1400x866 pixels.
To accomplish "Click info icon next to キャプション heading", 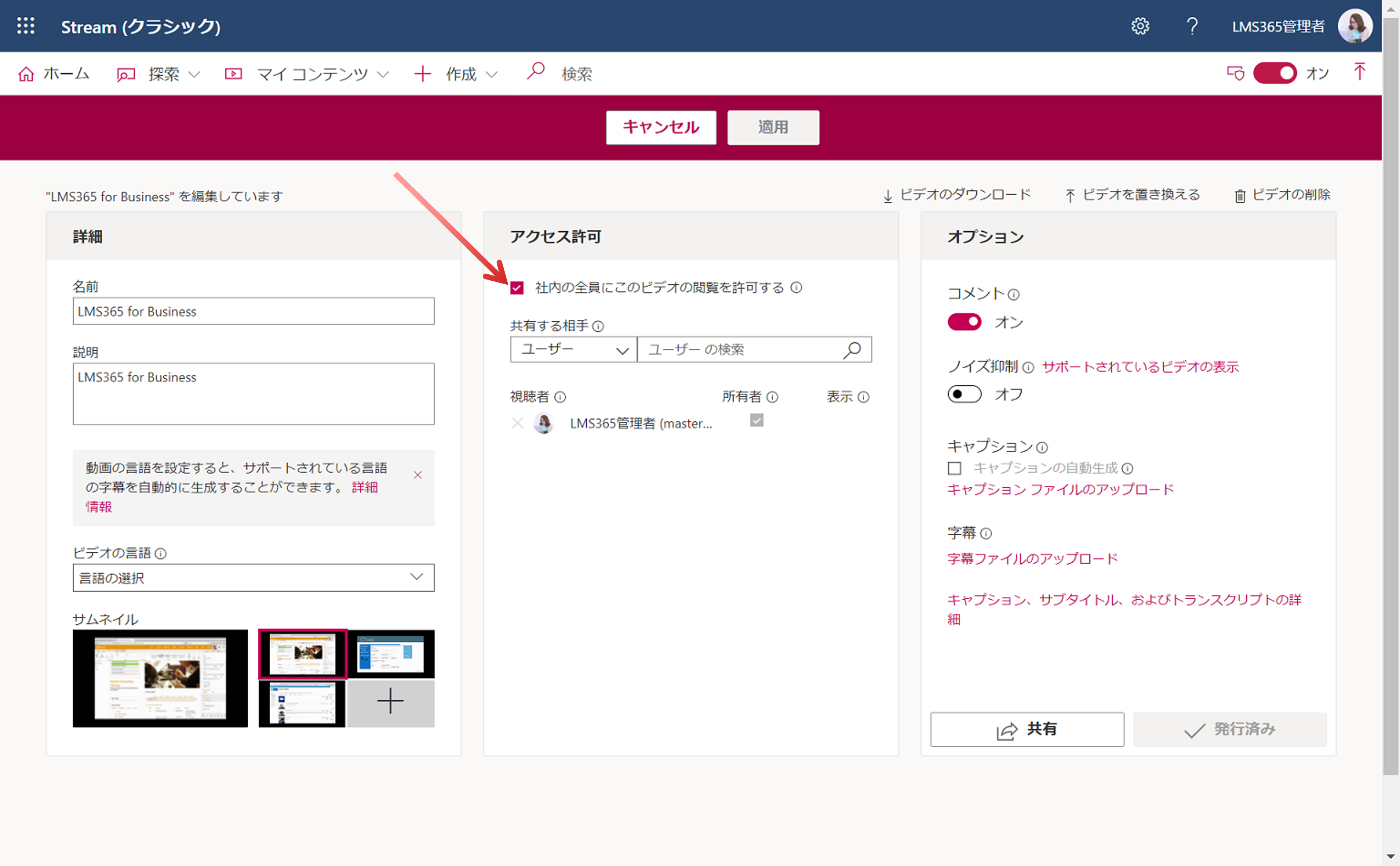I will [x=1042, y=447].
